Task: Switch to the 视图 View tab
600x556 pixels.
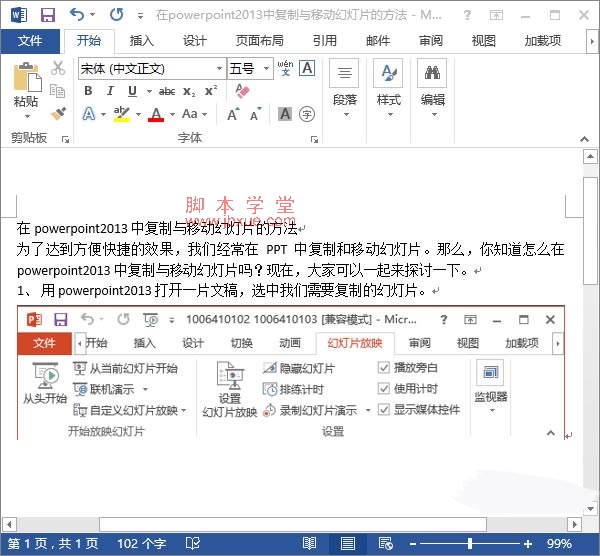Action: (x=483, y=41)
